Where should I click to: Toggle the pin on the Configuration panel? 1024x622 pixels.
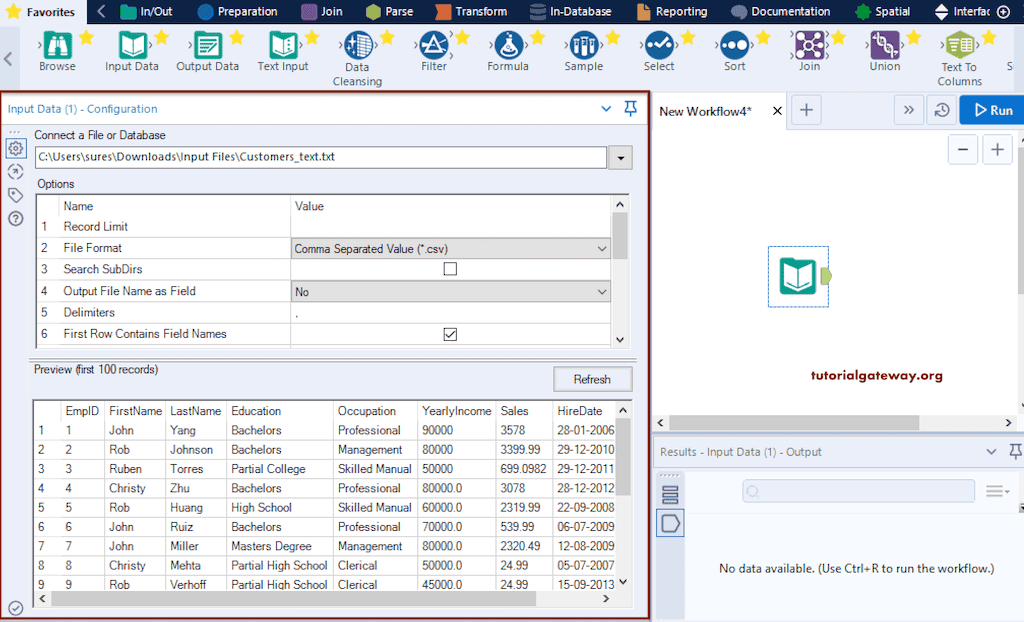pyautogui.click(x=630, y=108)
